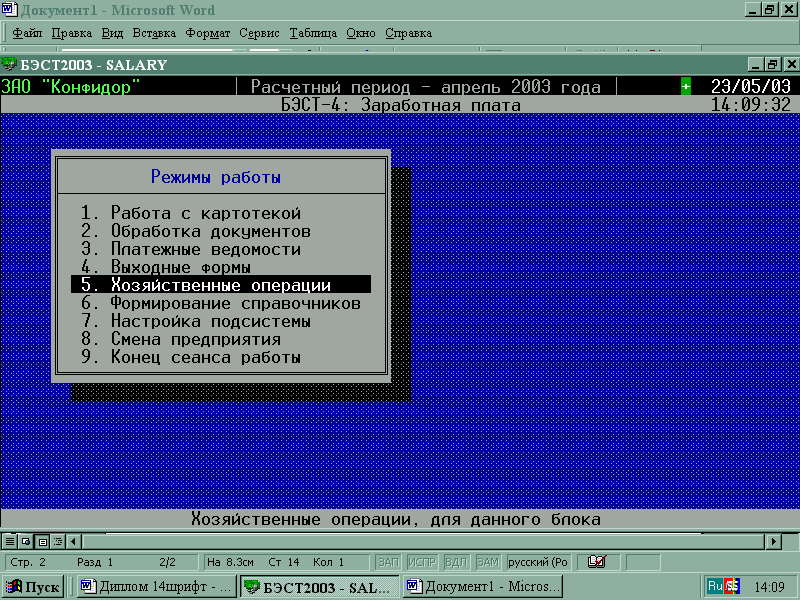Click 'Расчетный период - апрель 2003 года' header
Screen dimensions: 800x600
[x=426, y=87]
